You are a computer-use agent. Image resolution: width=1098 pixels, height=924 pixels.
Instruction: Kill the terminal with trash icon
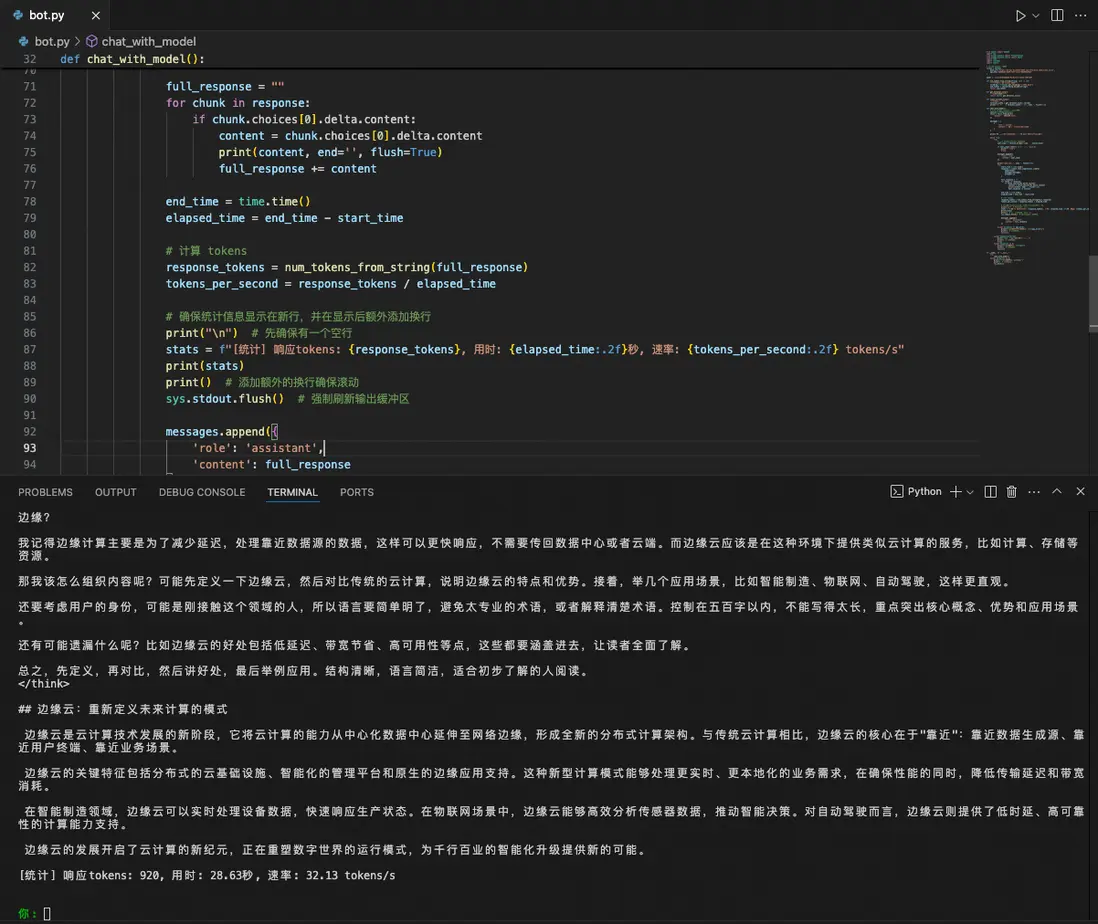(x=1011, y=492)
